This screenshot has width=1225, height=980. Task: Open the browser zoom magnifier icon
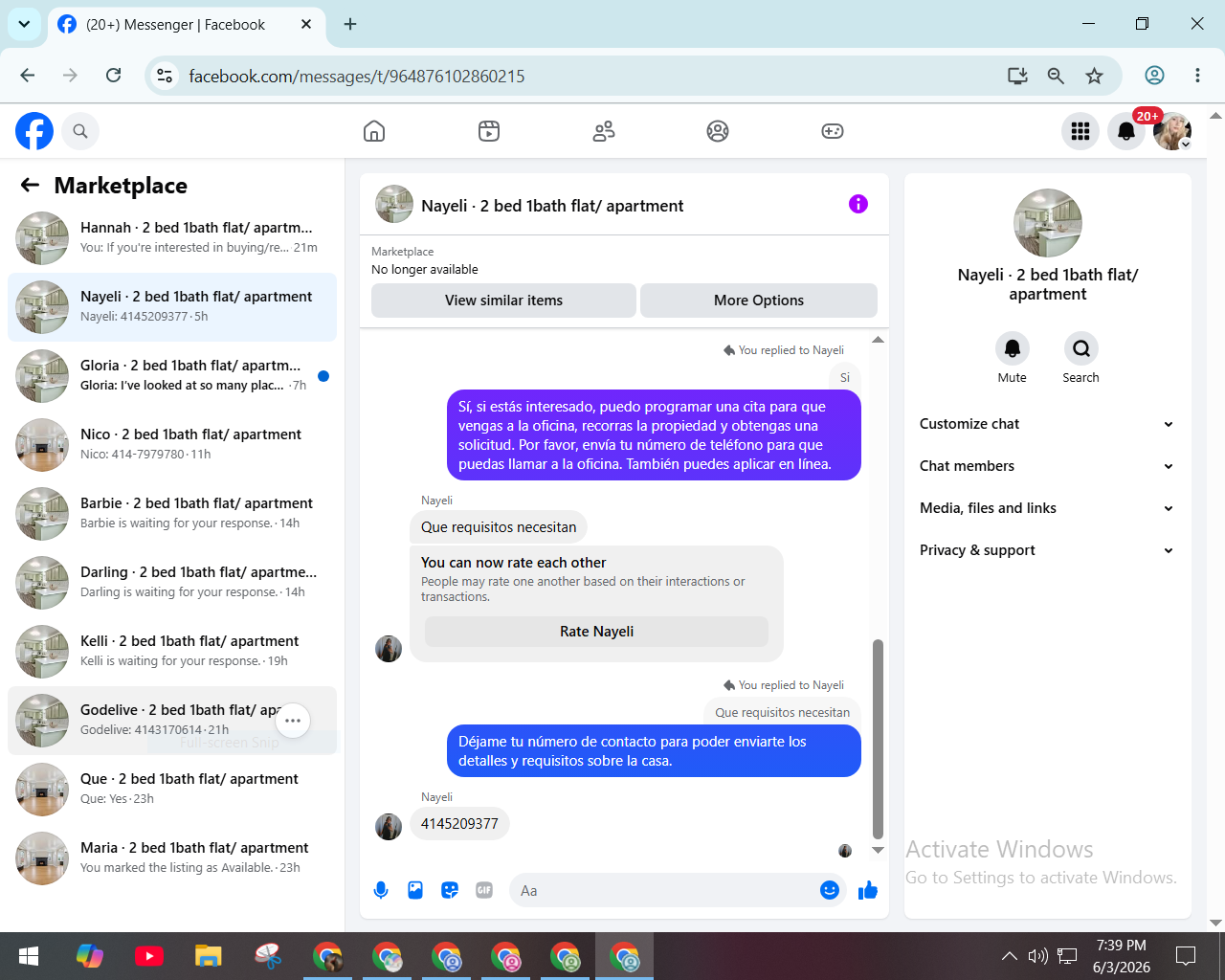tap(1056, 76)
